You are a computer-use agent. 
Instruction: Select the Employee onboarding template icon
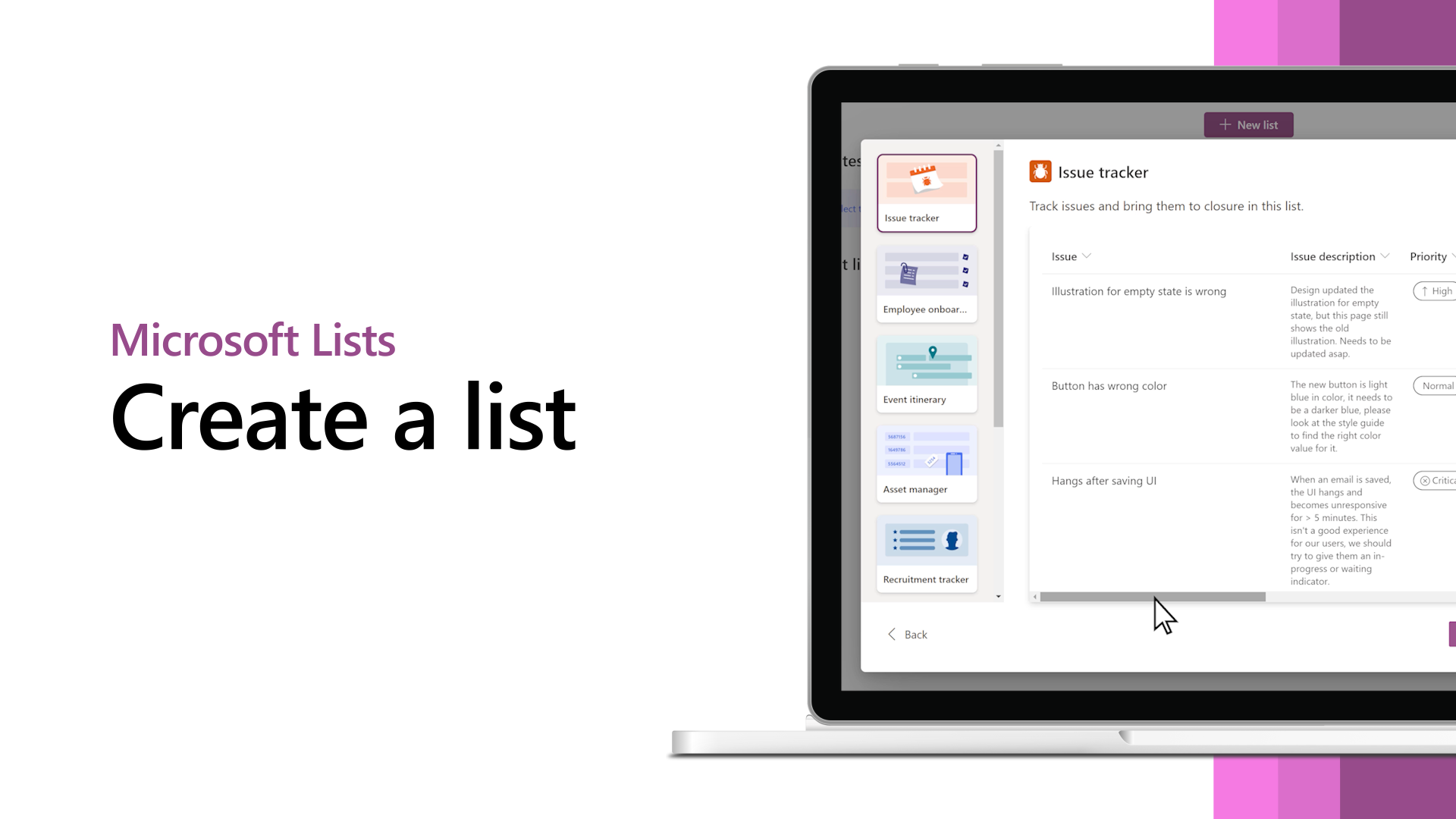927,282
